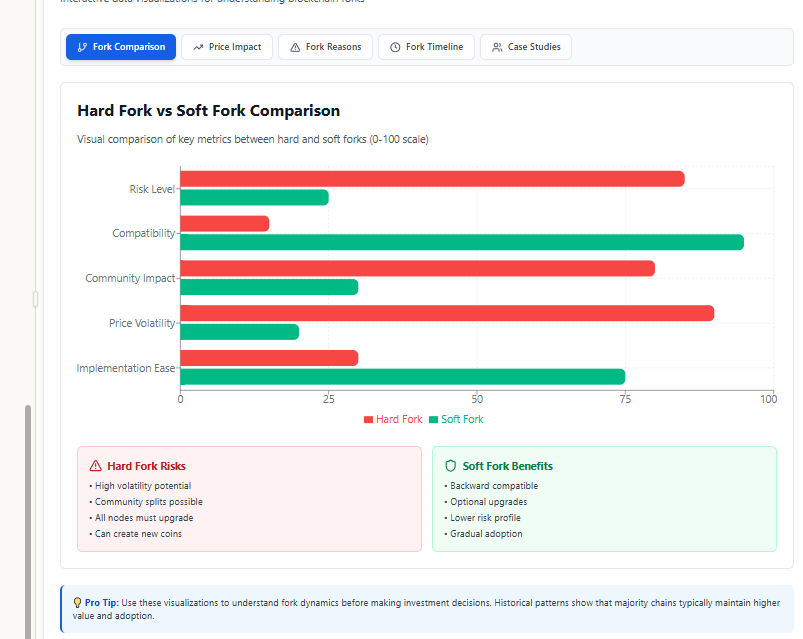Click the green Implementation Ease bar

pyautogui.click(x=402, y=377)
